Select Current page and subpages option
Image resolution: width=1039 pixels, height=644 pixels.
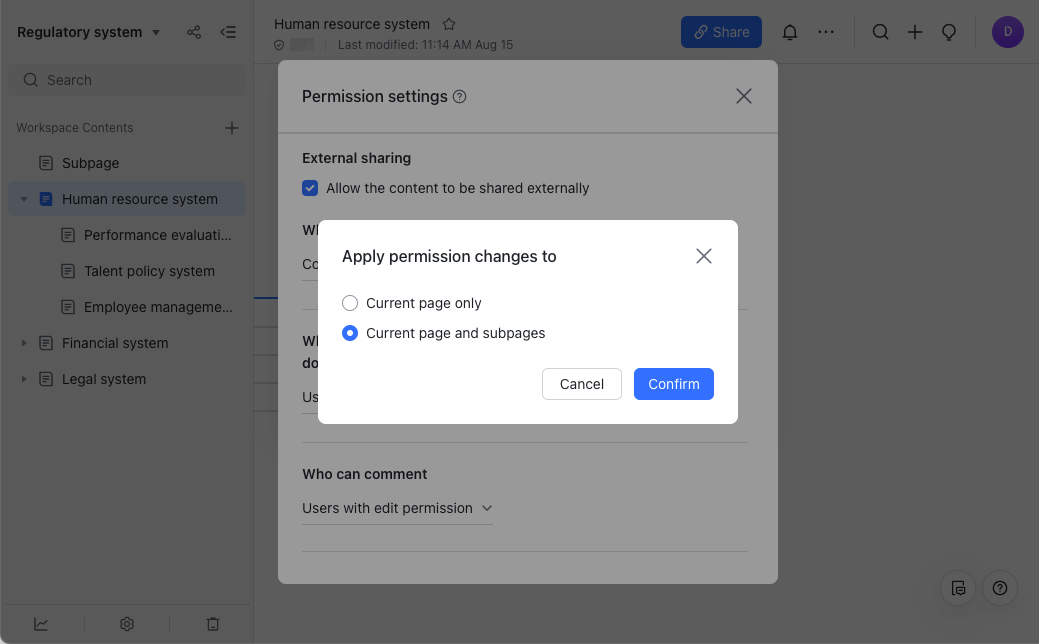(350, 333)
